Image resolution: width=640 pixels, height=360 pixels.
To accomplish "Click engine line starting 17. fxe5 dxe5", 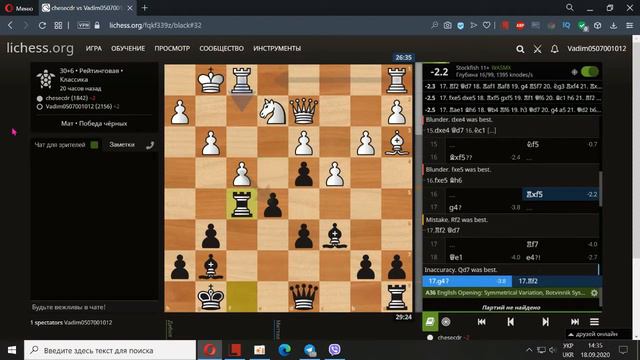I will point(512,98).
